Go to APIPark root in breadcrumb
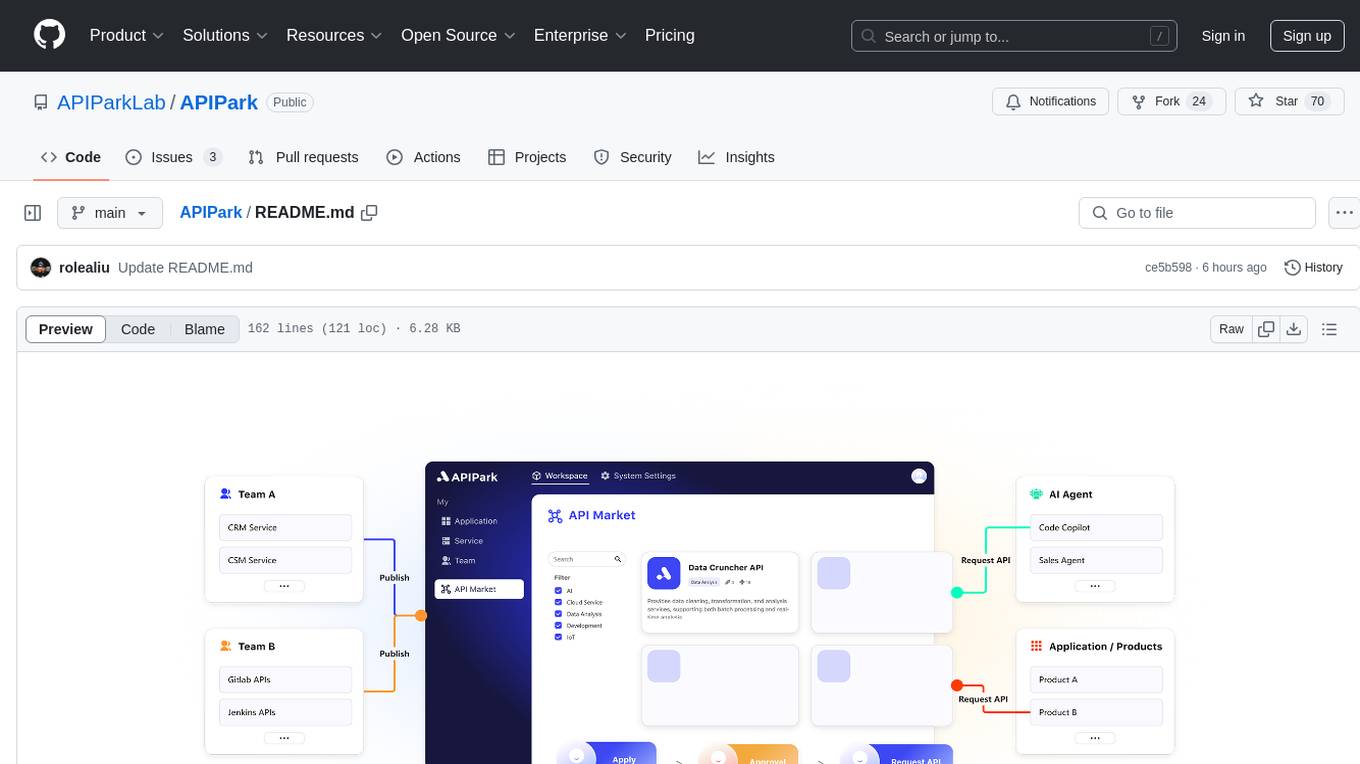 211,212
